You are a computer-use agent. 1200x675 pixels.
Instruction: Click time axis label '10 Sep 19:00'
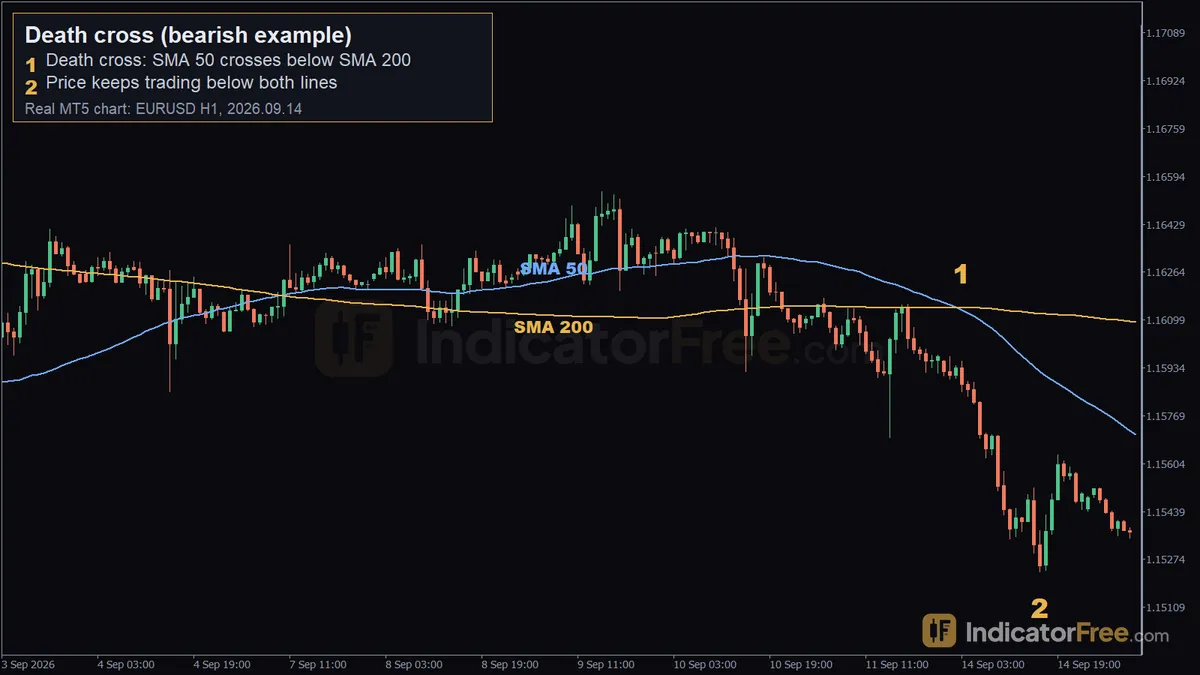(x=801, y=664)
